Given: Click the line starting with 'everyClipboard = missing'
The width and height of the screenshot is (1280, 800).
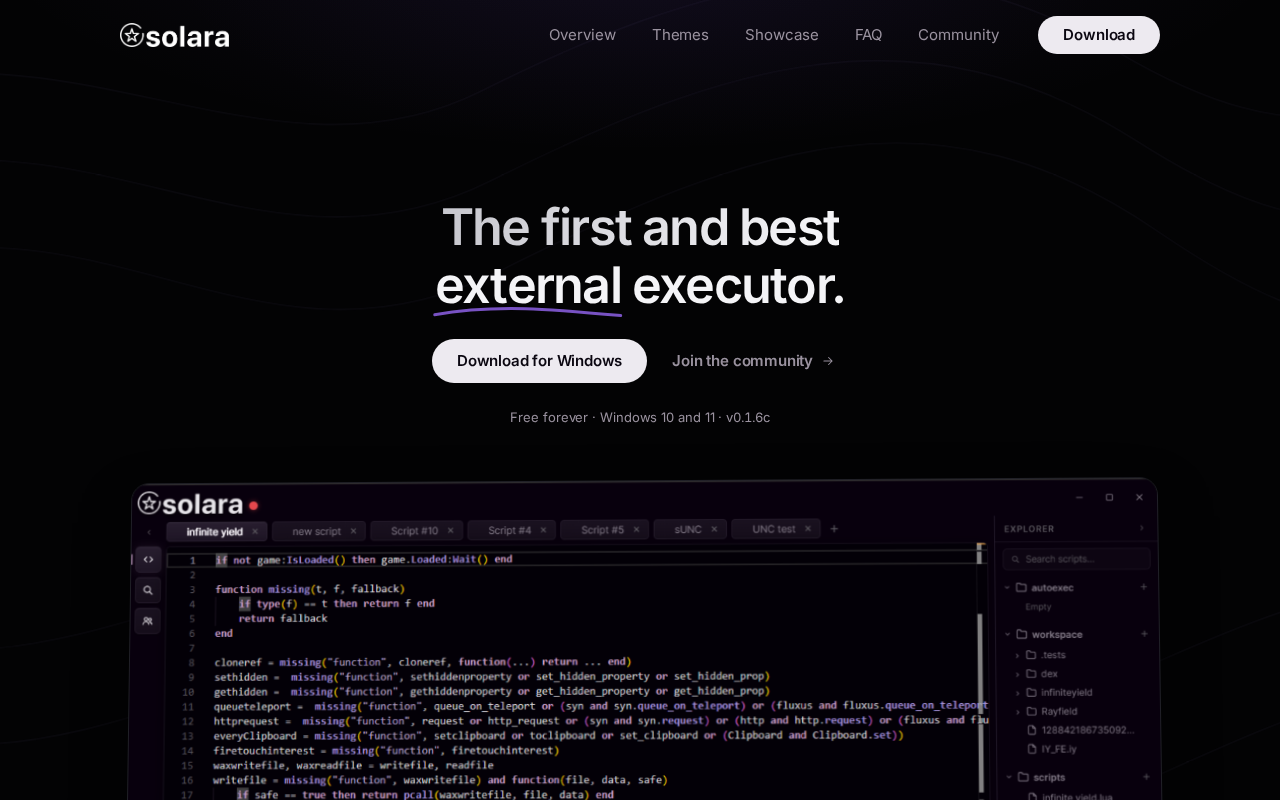Looking at the screenshot, I should [558, 735].
